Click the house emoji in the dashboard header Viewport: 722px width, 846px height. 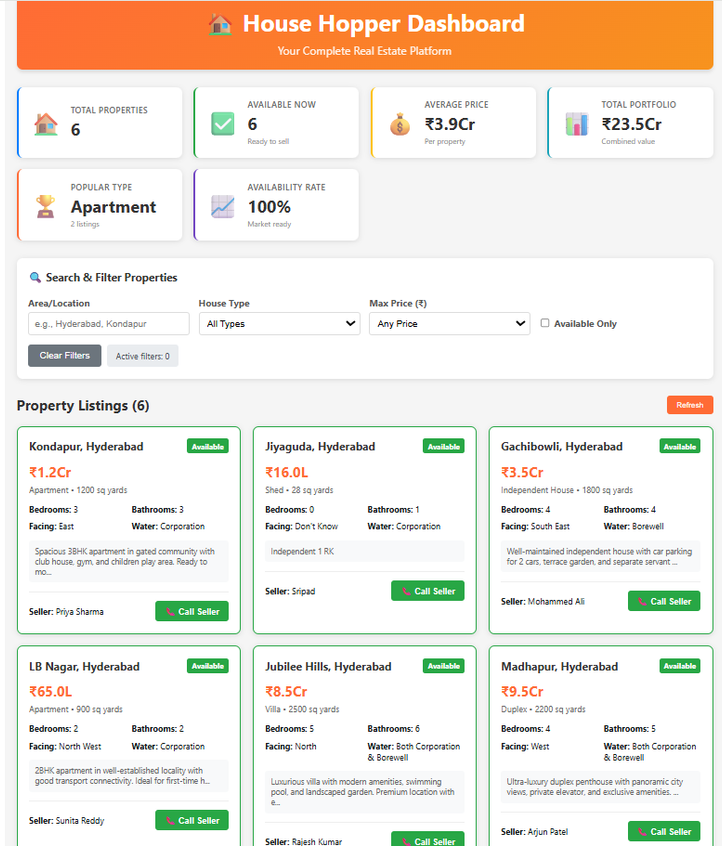click(x=221, y=25)
